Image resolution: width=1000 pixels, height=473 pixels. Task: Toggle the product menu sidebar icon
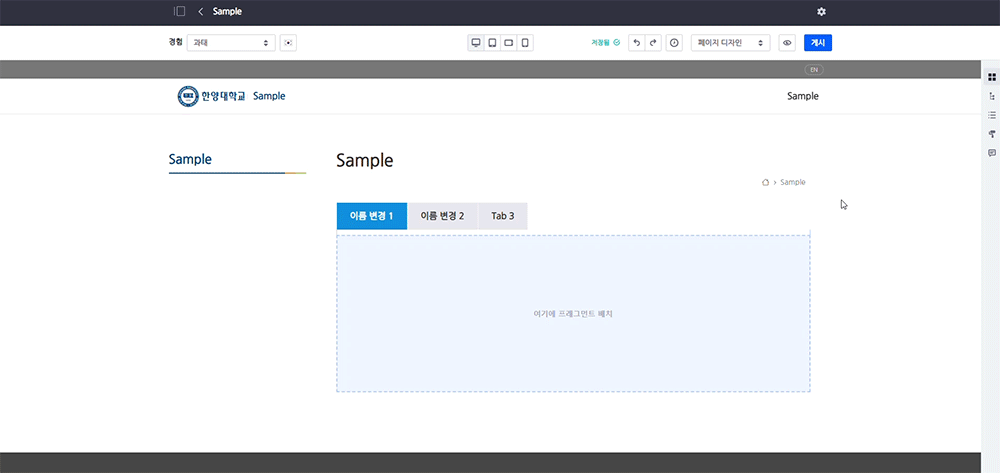[x=180, y=11]
